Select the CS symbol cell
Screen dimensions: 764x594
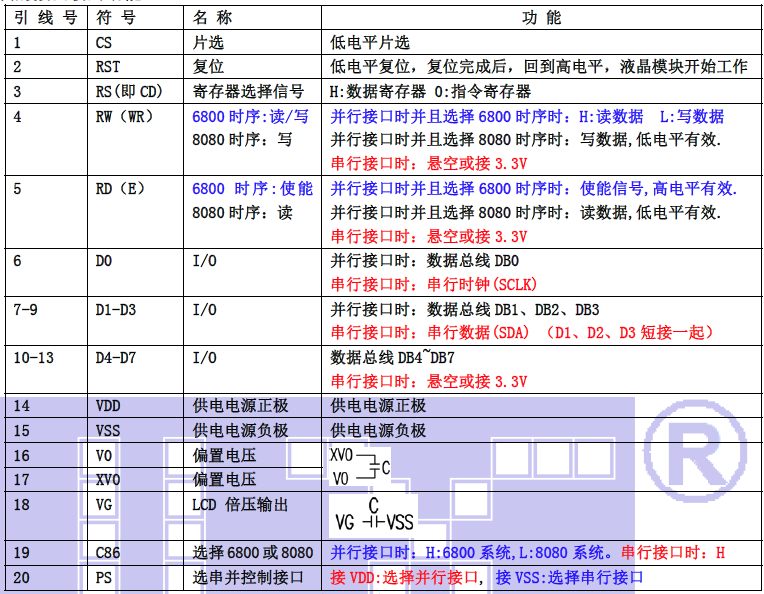(104, 43)
